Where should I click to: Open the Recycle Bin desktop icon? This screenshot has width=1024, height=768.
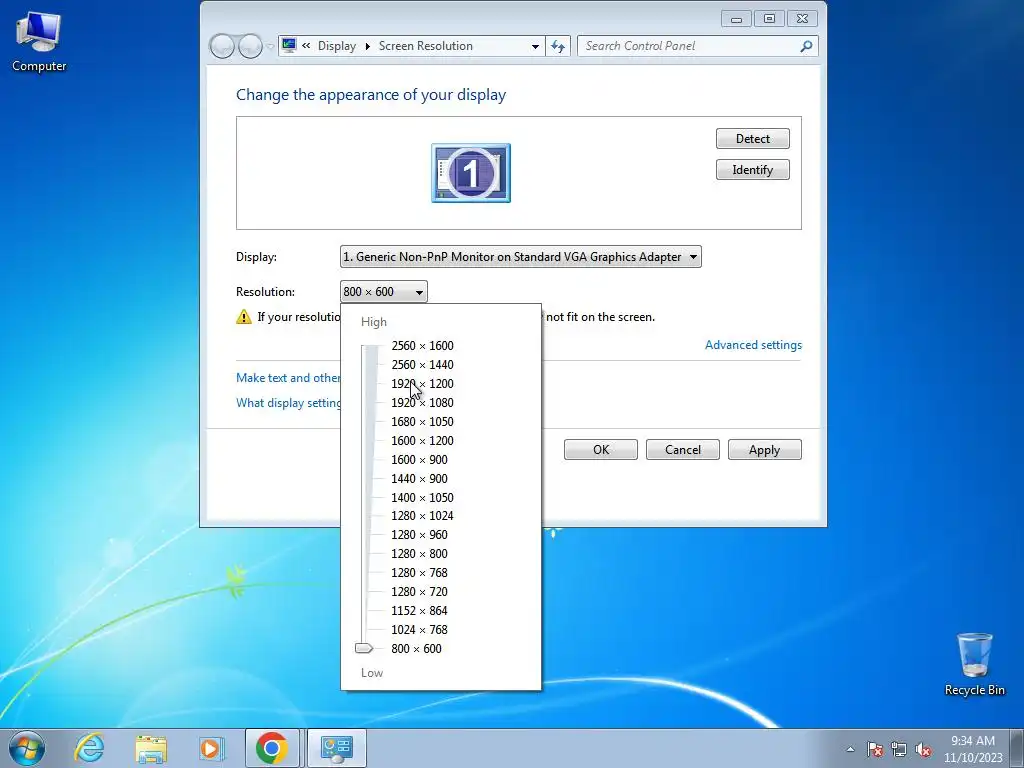coord(974,664)
